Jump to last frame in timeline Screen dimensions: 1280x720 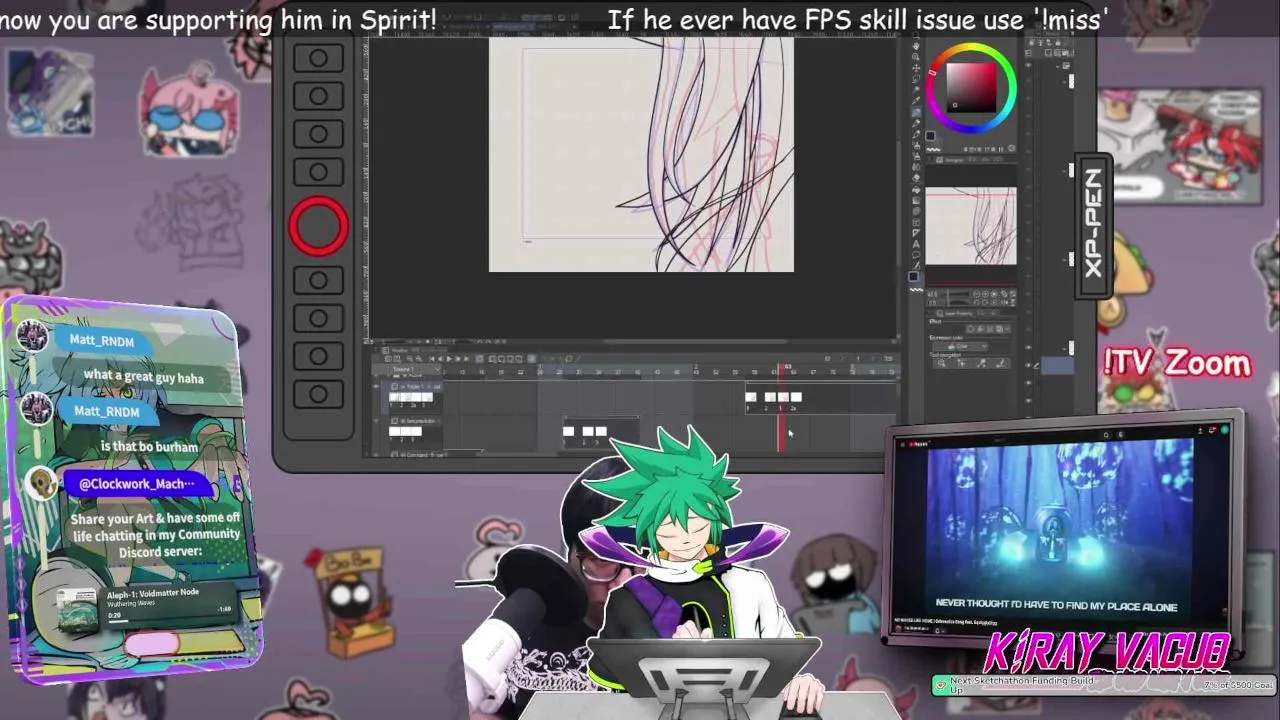pos(466,359)
